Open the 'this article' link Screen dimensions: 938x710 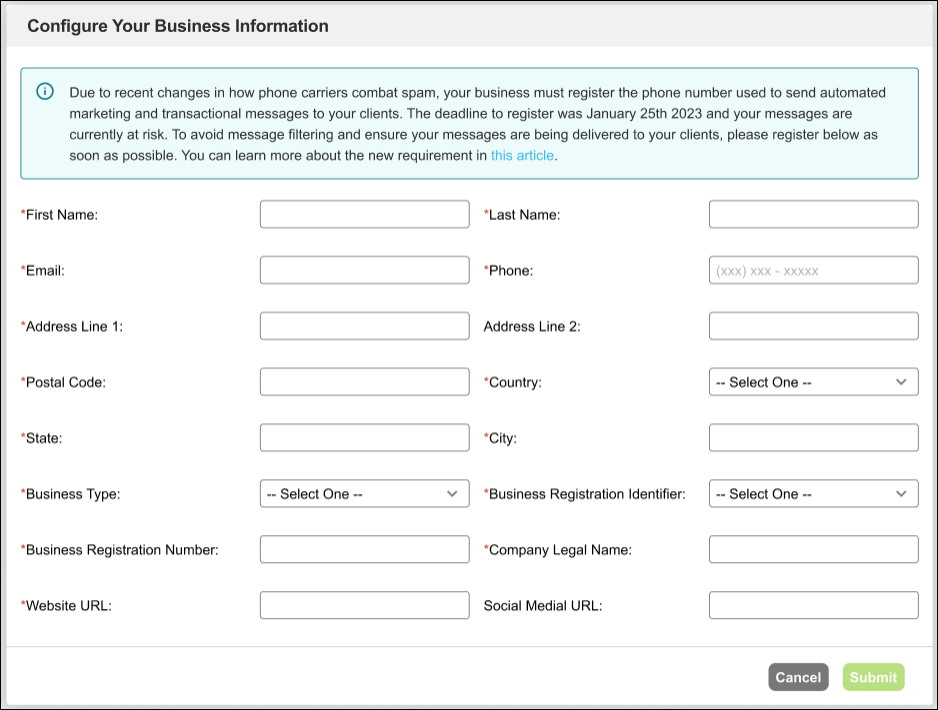(521, 155)
